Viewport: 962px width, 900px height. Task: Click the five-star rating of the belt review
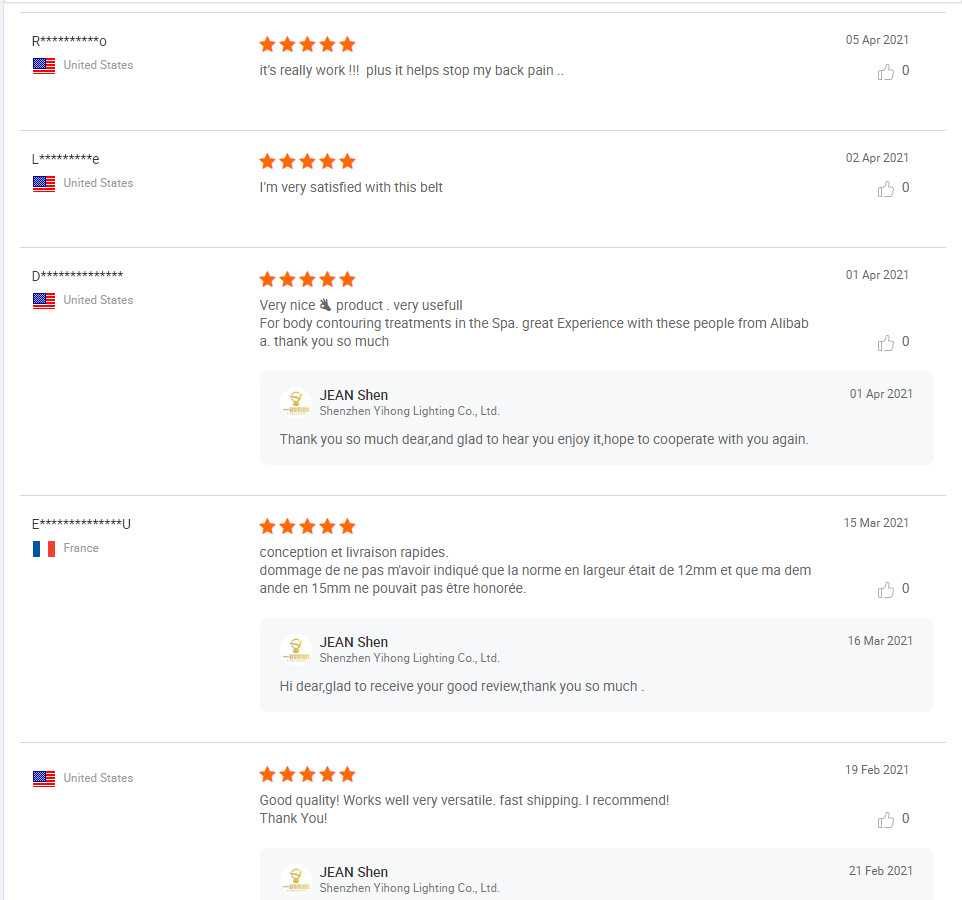(x=307, y=161)
